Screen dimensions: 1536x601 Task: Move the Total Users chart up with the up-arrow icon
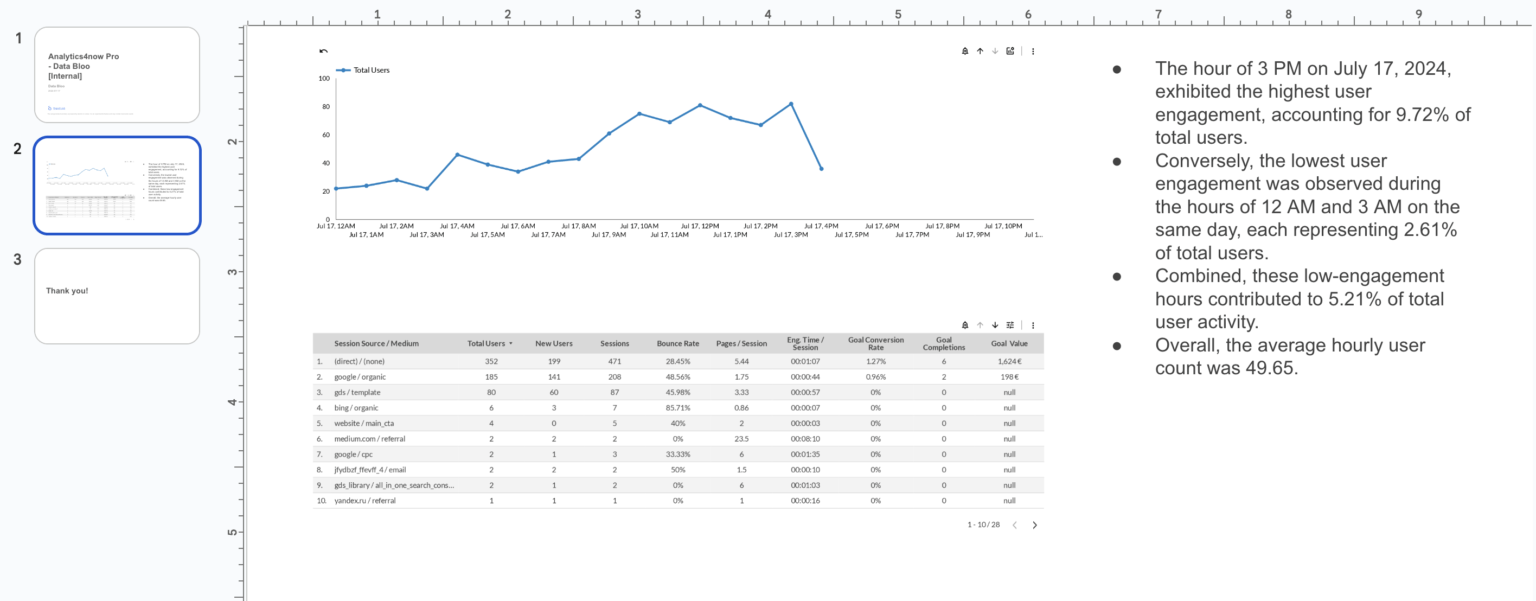[980, 51]
